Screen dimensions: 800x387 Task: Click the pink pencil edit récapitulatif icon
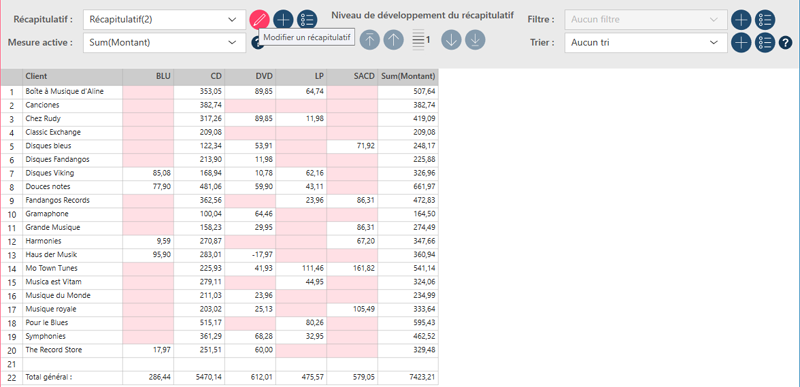259,20
